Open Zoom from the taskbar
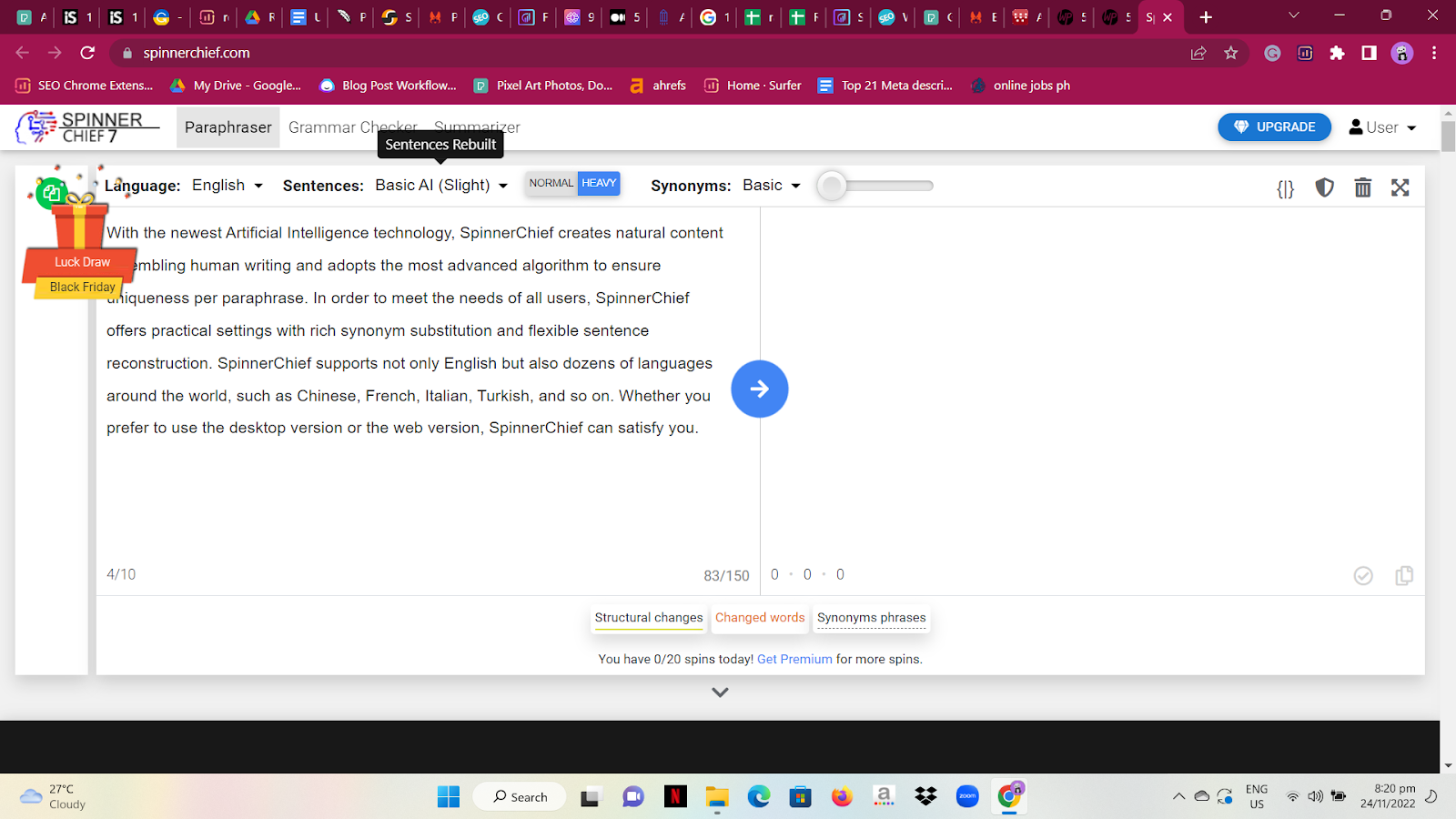This screenshot has width=1456, height=819. [x=967, y=797]
